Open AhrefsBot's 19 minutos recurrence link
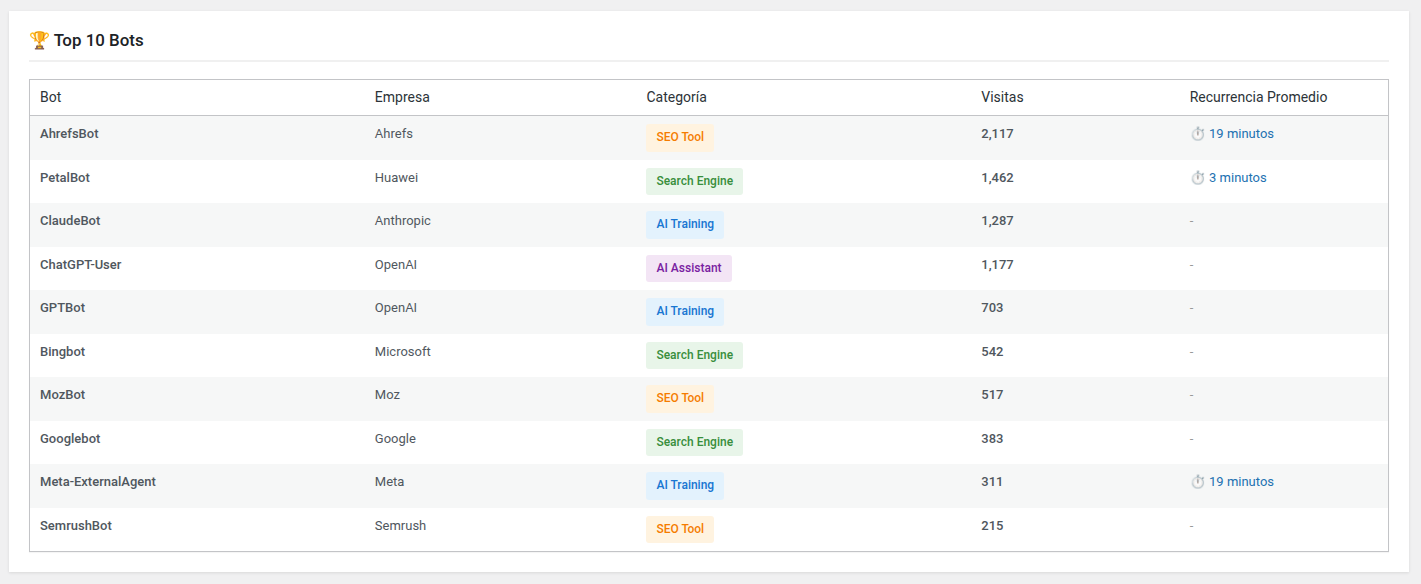Viewport: 1421px width, 584px height. tap(1241, 134)
